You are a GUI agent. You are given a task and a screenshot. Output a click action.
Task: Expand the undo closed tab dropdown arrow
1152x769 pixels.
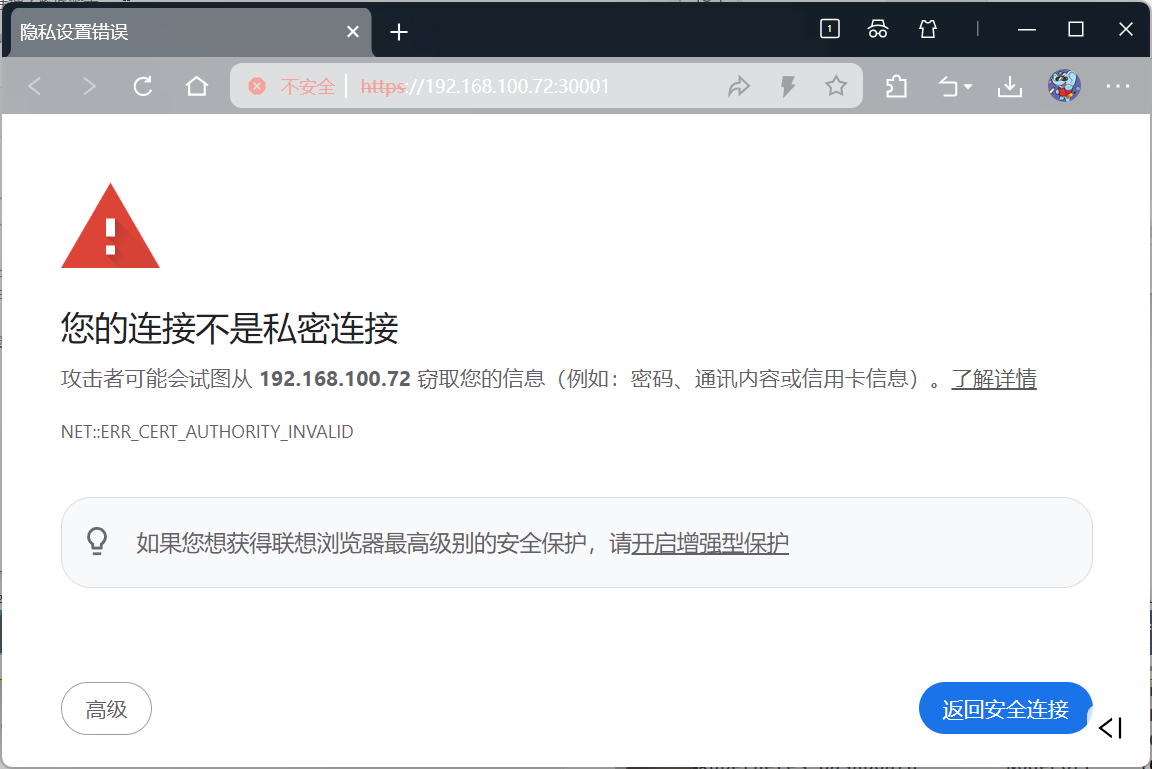tap(968, 87)
